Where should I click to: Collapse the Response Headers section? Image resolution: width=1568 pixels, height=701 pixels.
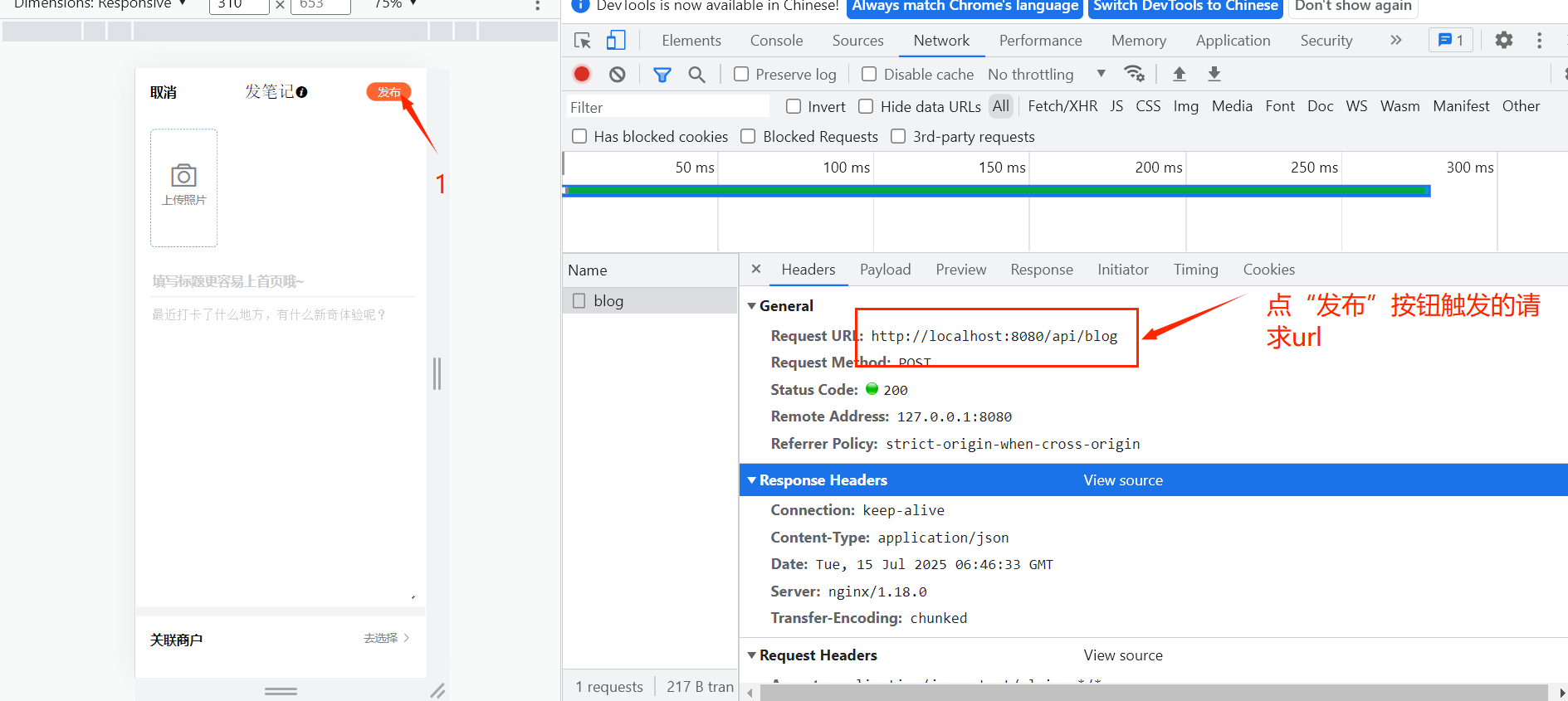pyautogui.click(x=752, y=480)
